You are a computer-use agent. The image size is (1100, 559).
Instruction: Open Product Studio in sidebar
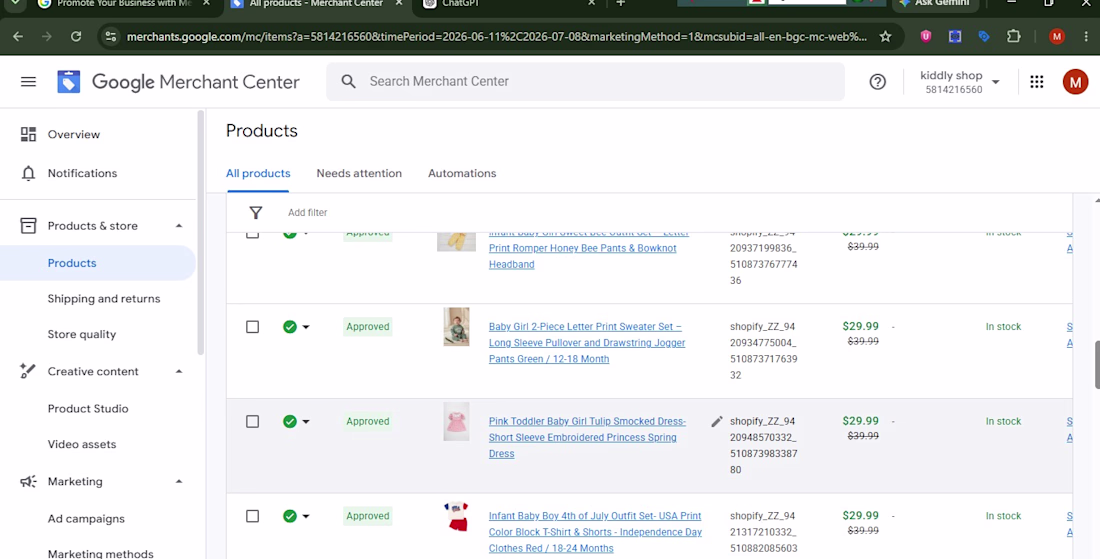pyautogui.click(x=88, y=409)
